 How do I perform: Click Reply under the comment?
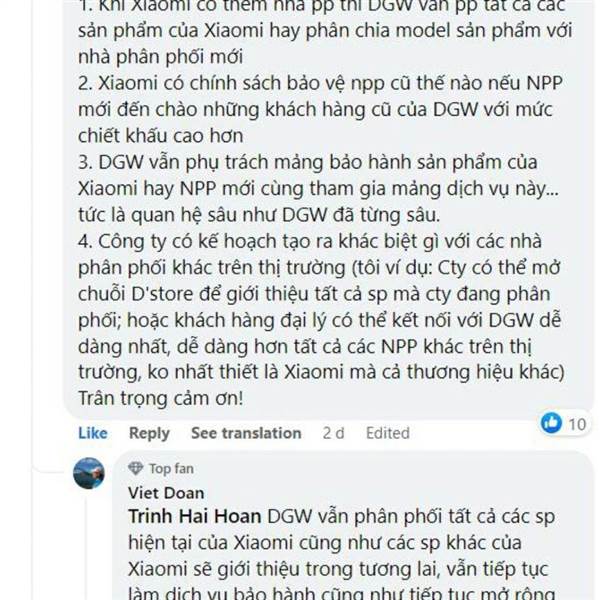[x=149, y=434]
